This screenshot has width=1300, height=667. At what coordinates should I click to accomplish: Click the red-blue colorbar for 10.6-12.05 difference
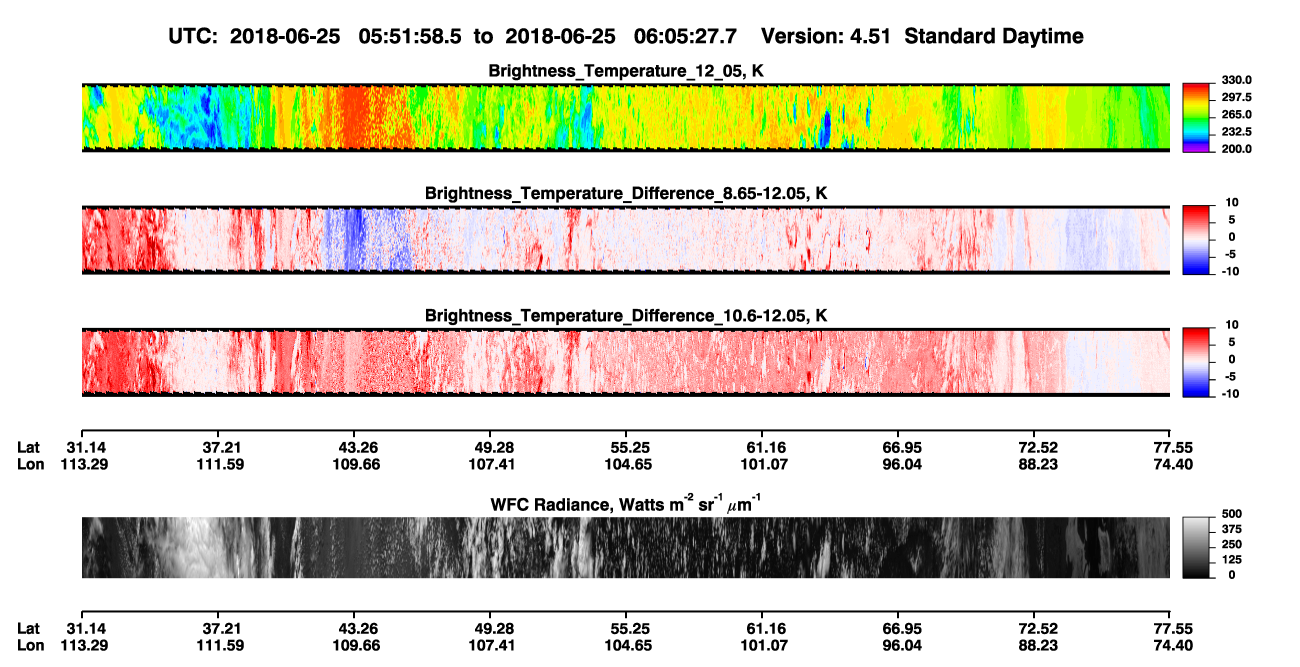[1196, 362]
